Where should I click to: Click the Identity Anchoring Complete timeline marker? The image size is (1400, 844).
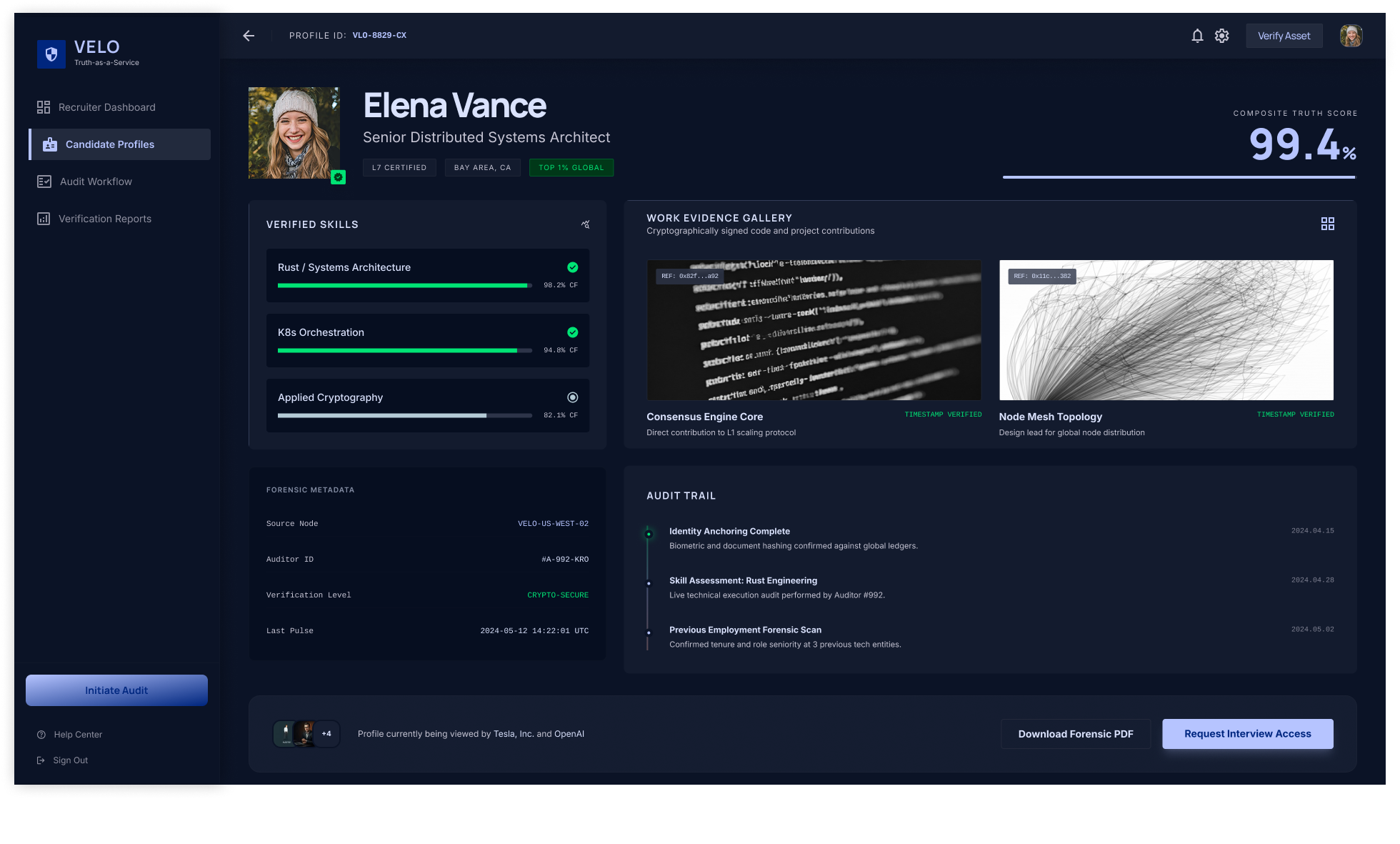coord(649,534)
